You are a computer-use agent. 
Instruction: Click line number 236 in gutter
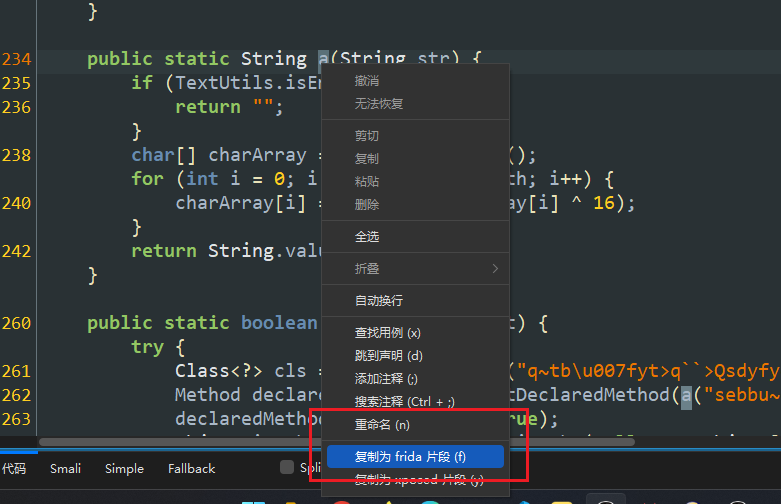click(16, 107)
